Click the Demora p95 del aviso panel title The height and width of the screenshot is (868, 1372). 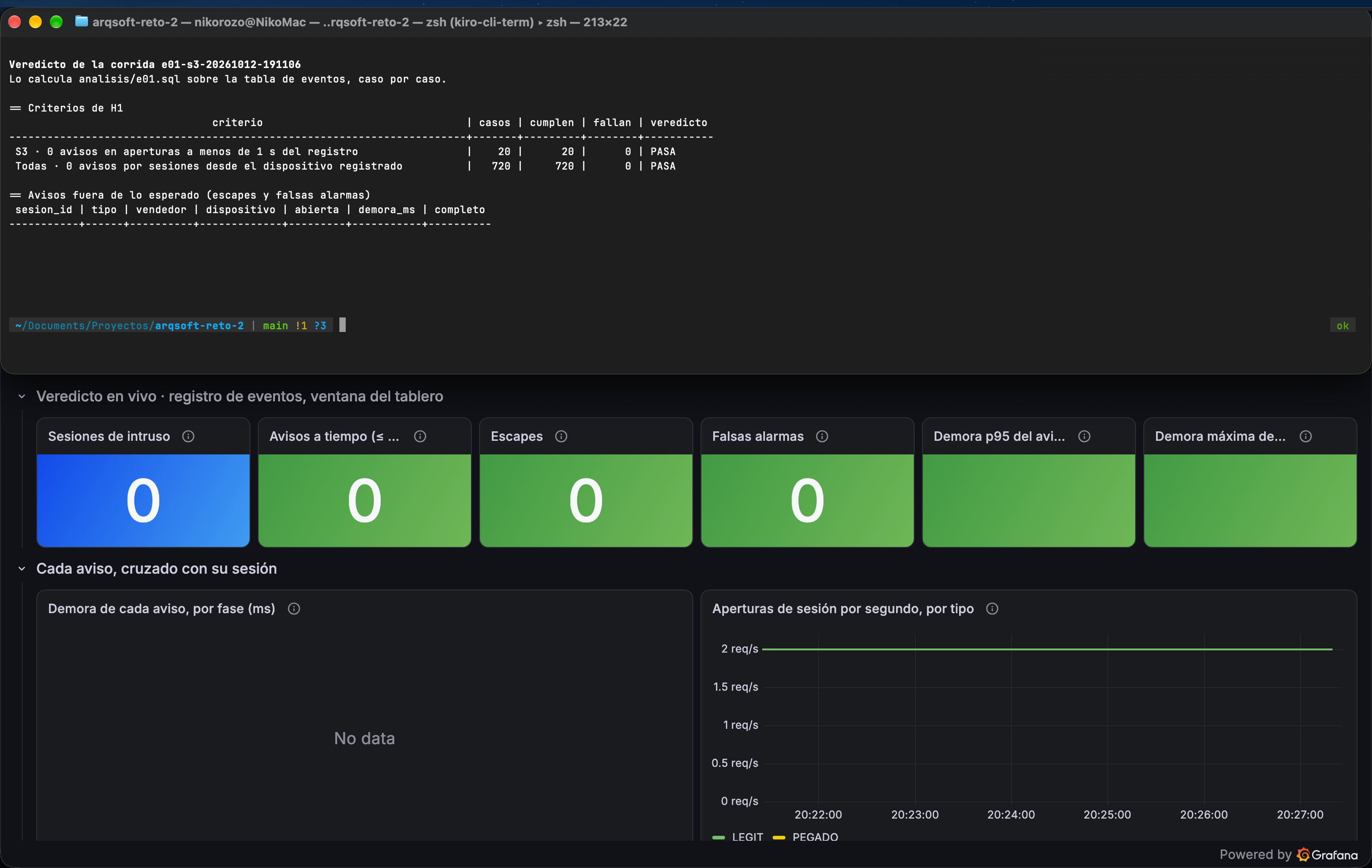pyautogui.click(x=1000, y=436)
